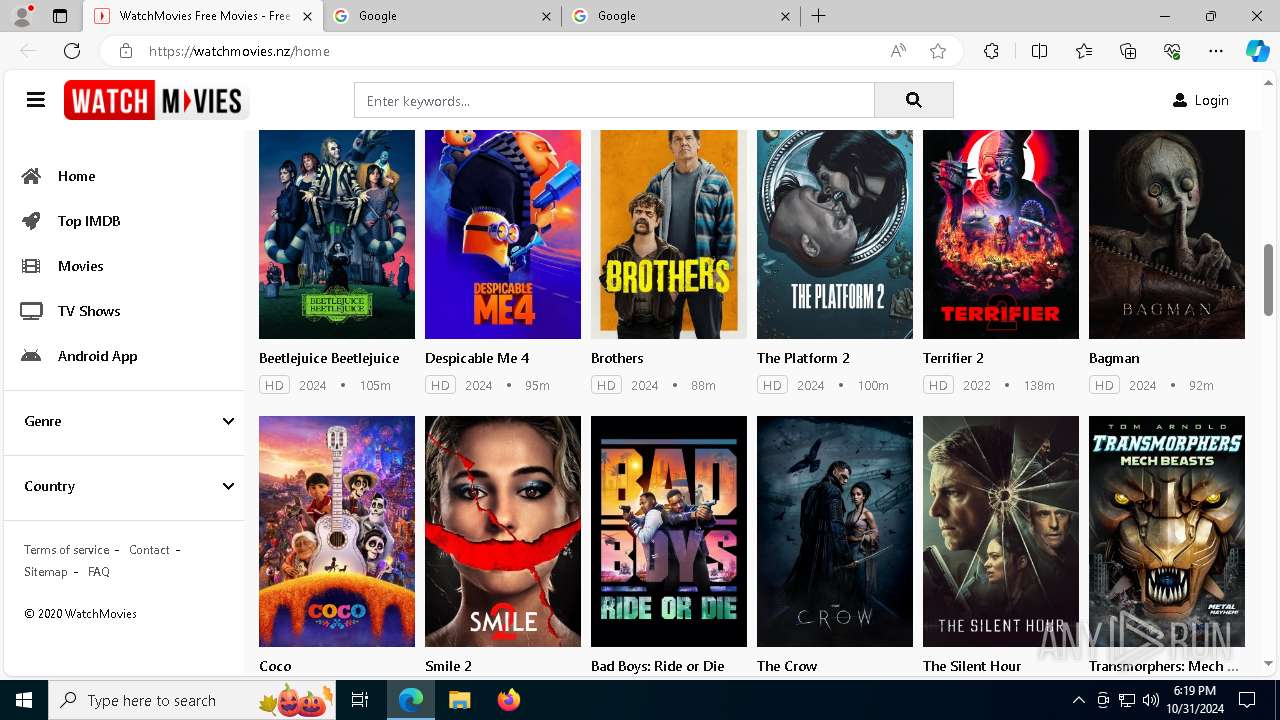Click the Home house icon in sidebar
The width and height of the screenshot is (1280, 720).
pyautogui.click(x=32, y=176)
